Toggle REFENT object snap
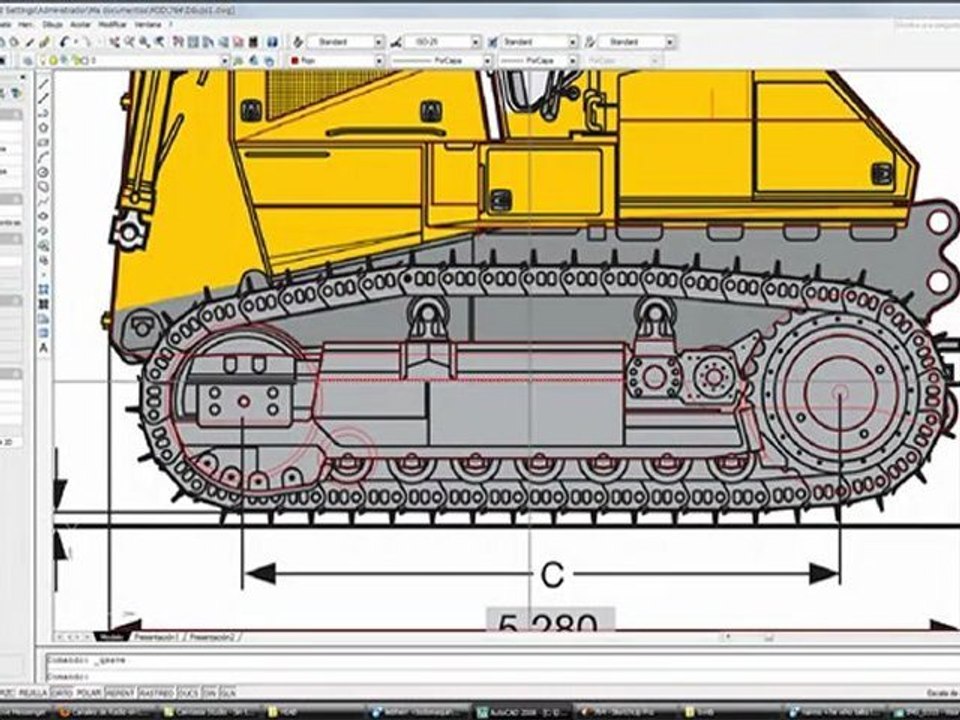 (x=121, y=693)
